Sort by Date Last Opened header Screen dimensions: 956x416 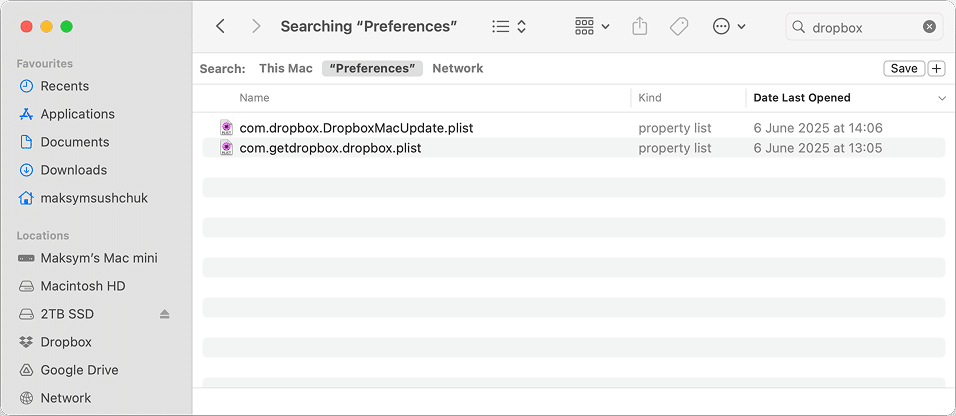coord(802,98)
